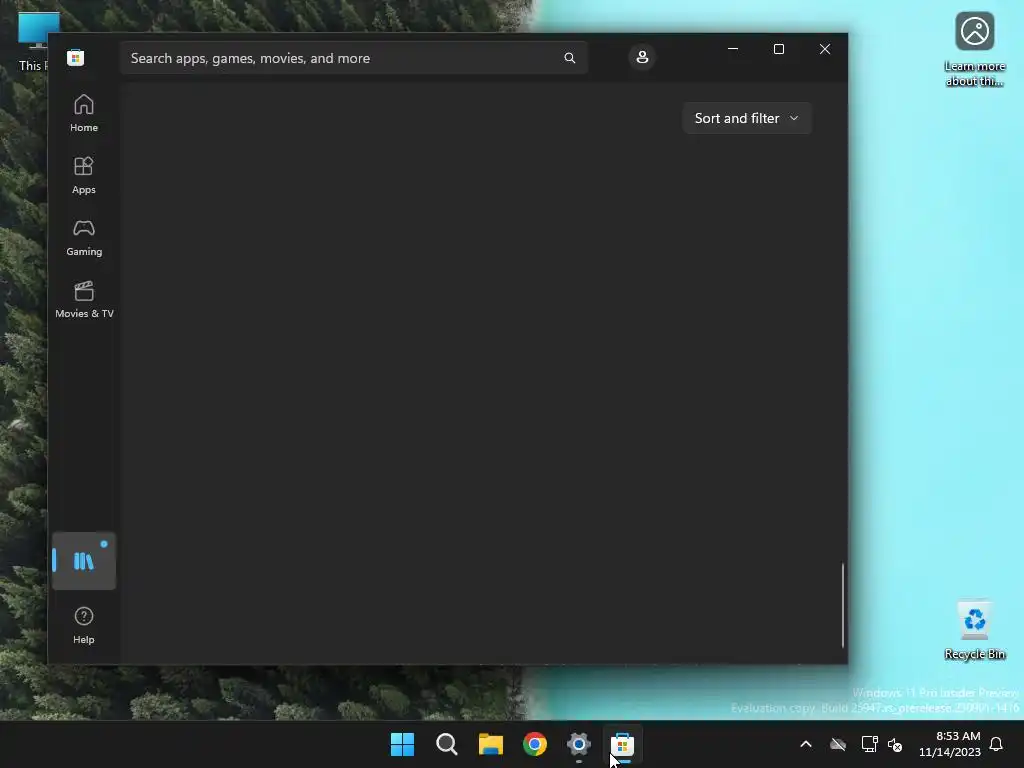
Task: Focus the Search apps, games, movies field
Action: 353,58
